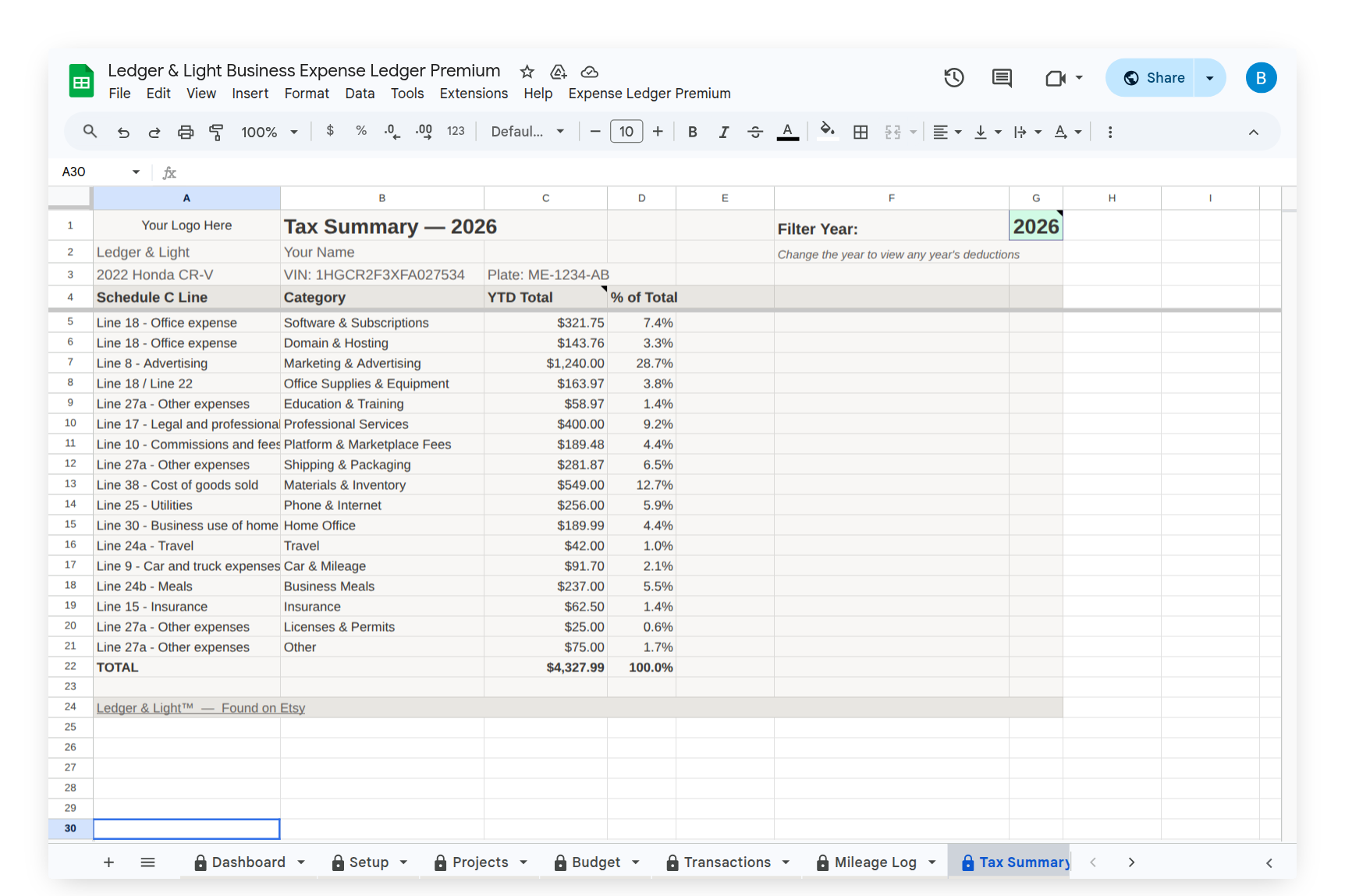Check the cloud save status icon
The image size is (1345, 896).
(x=590, y=72)
